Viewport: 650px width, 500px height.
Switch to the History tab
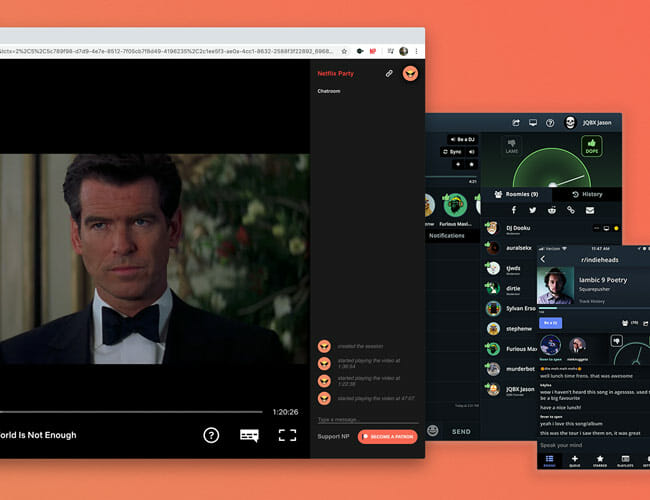[587, 194]
